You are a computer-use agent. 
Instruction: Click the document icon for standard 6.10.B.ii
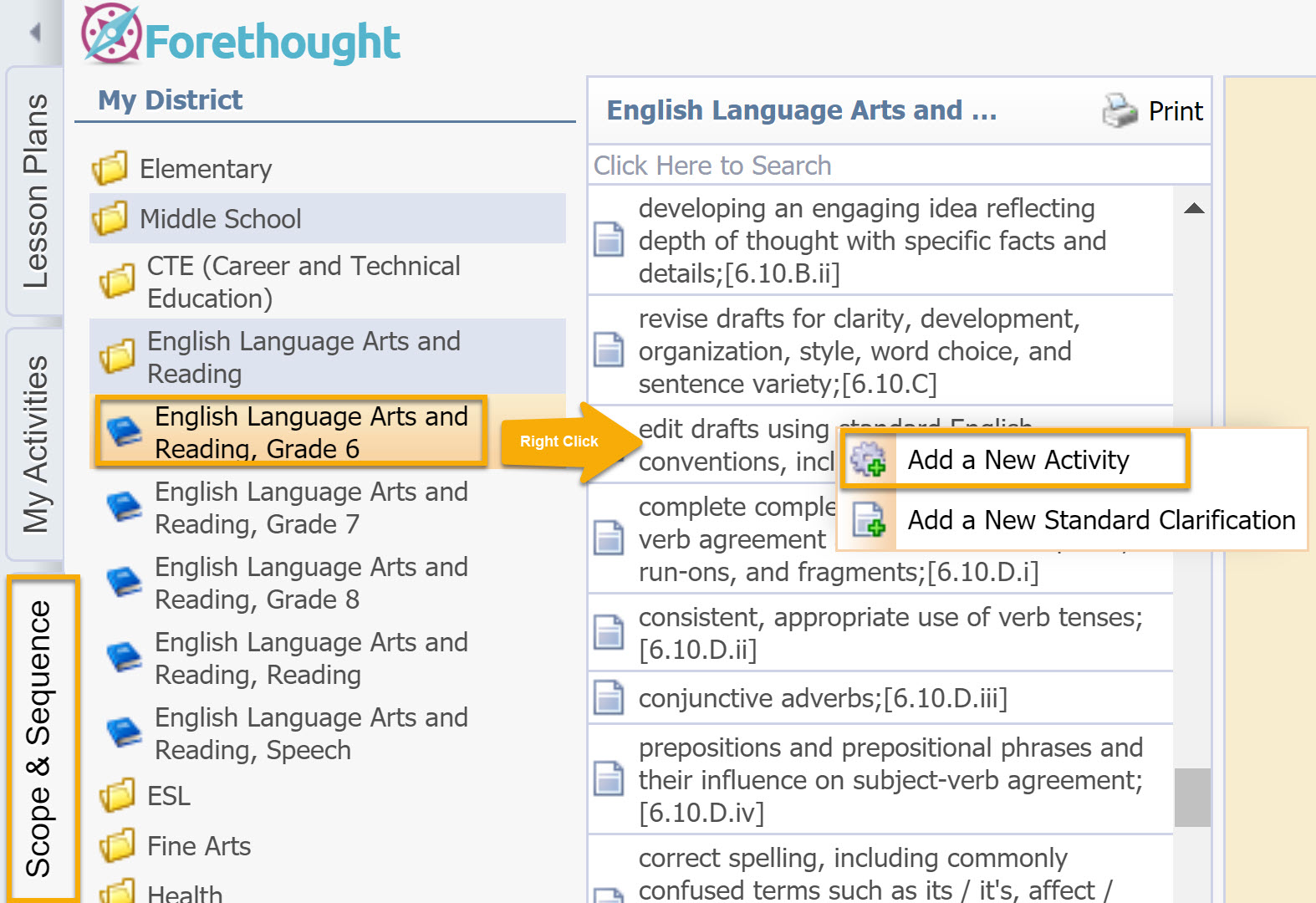[609, 239]
